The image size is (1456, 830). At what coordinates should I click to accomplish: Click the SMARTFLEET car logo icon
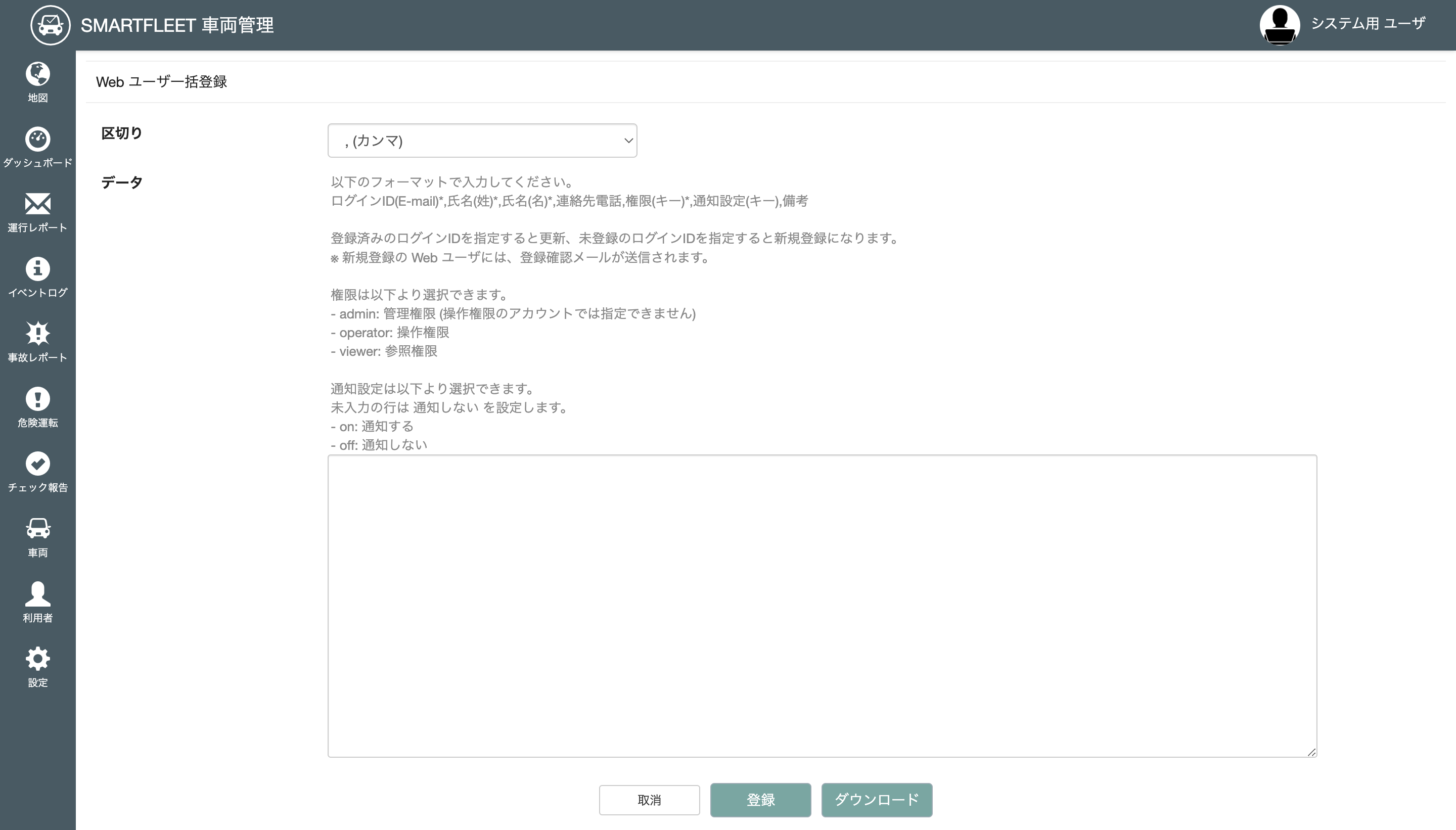(x=50, y=25)
